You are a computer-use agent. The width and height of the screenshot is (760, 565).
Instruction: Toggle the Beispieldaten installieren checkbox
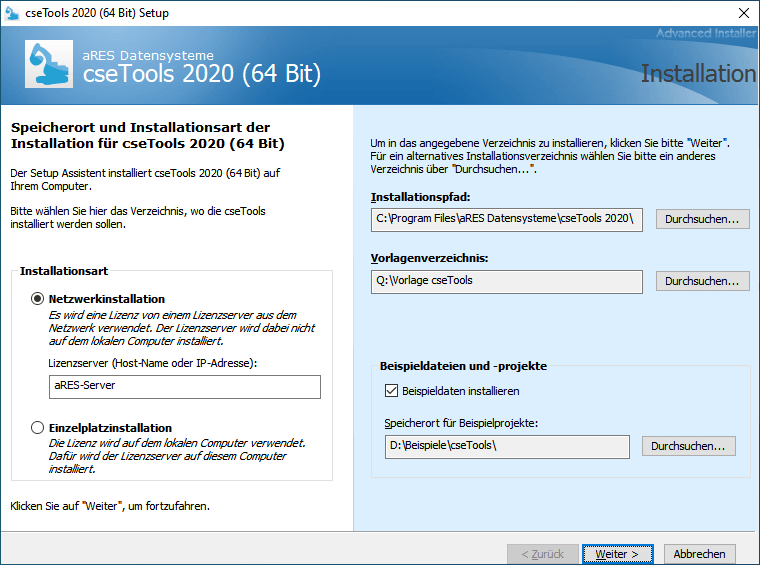tap(391, 391)
